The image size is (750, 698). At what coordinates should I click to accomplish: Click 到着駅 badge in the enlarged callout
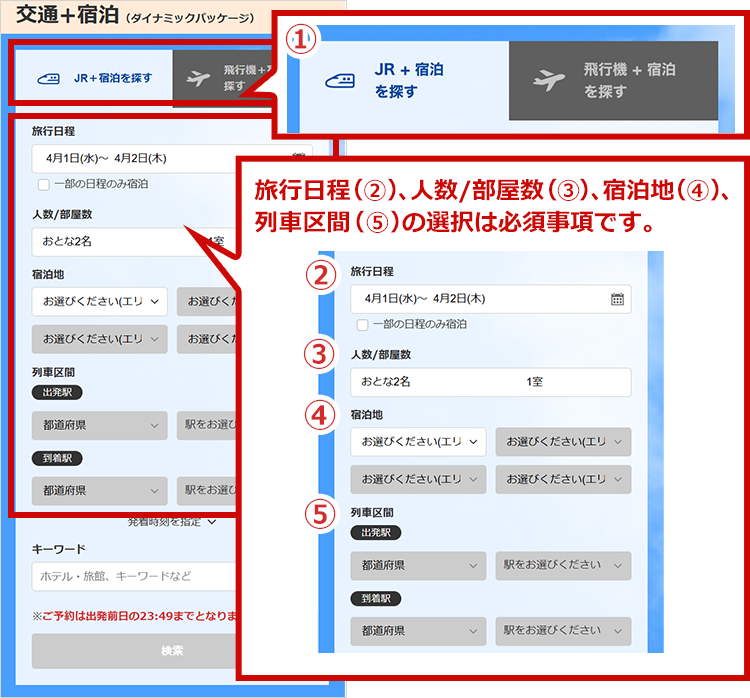(x=376, y=598)
